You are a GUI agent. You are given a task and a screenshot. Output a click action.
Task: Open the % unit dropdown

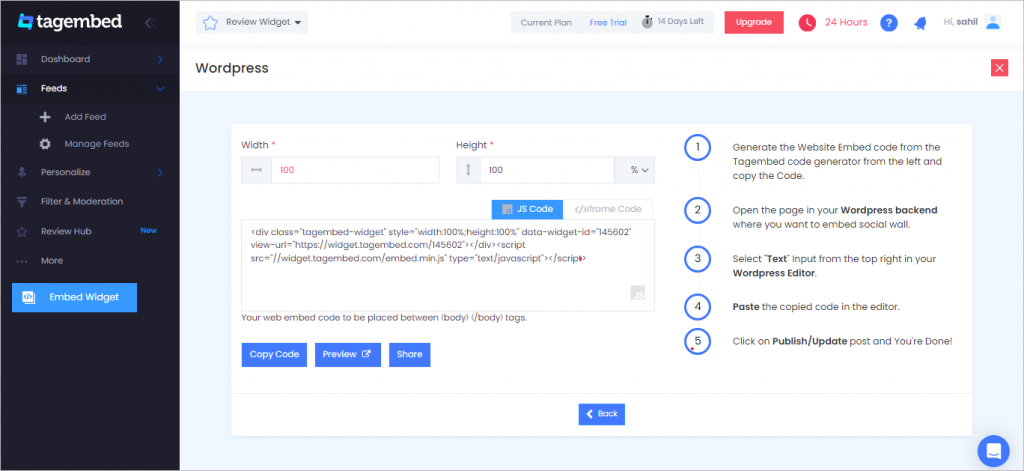(x=634, y=170)
